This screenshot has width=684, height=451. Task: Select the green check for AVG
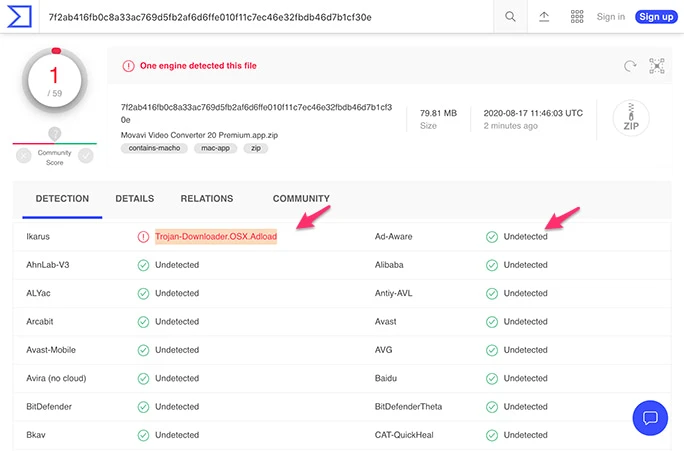pyautogui.click(x=492, y=350)
